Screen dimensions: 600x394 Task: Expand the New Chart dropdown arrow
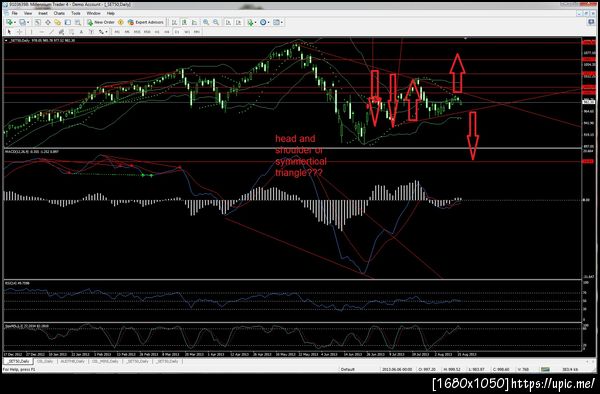15,22
